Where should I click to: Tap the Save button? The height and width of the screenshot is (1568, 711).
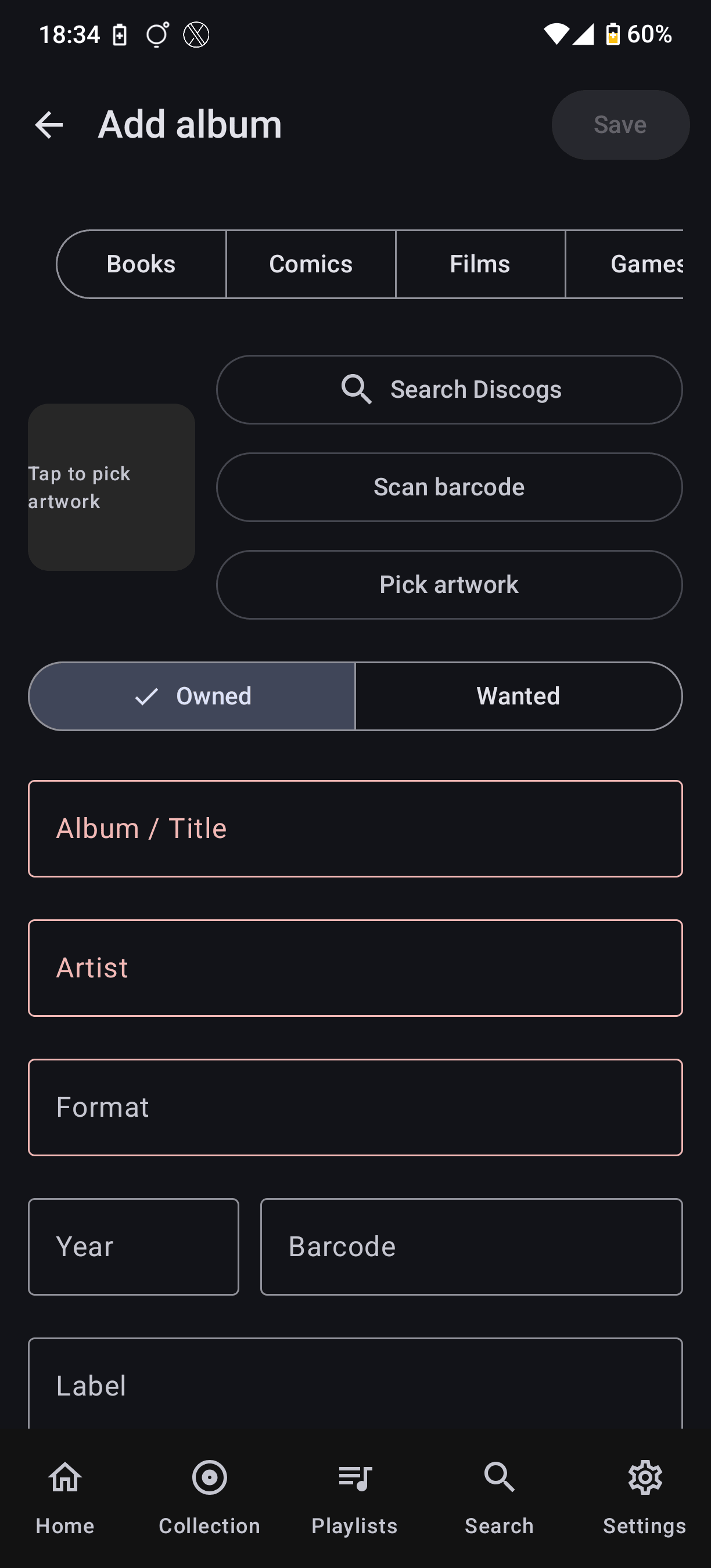tap(620, 125)
